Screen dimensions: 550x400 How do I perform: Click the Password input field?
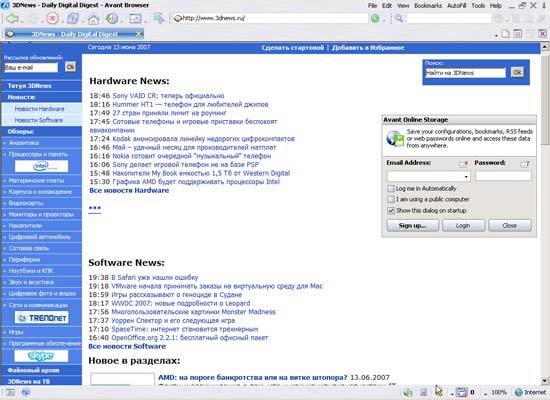[x=503, y=176]
